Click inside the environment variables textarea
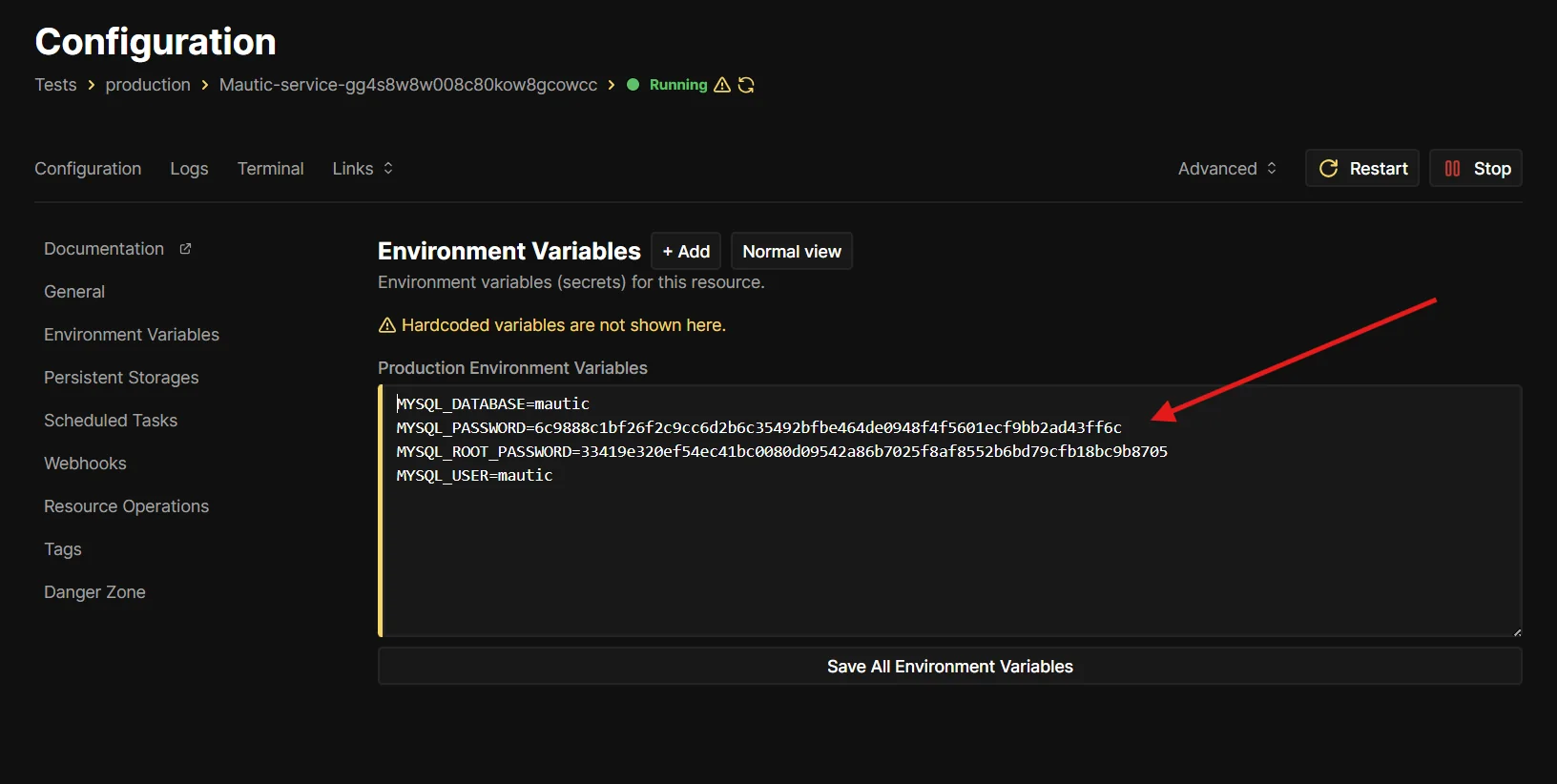 tap(950, 511)
